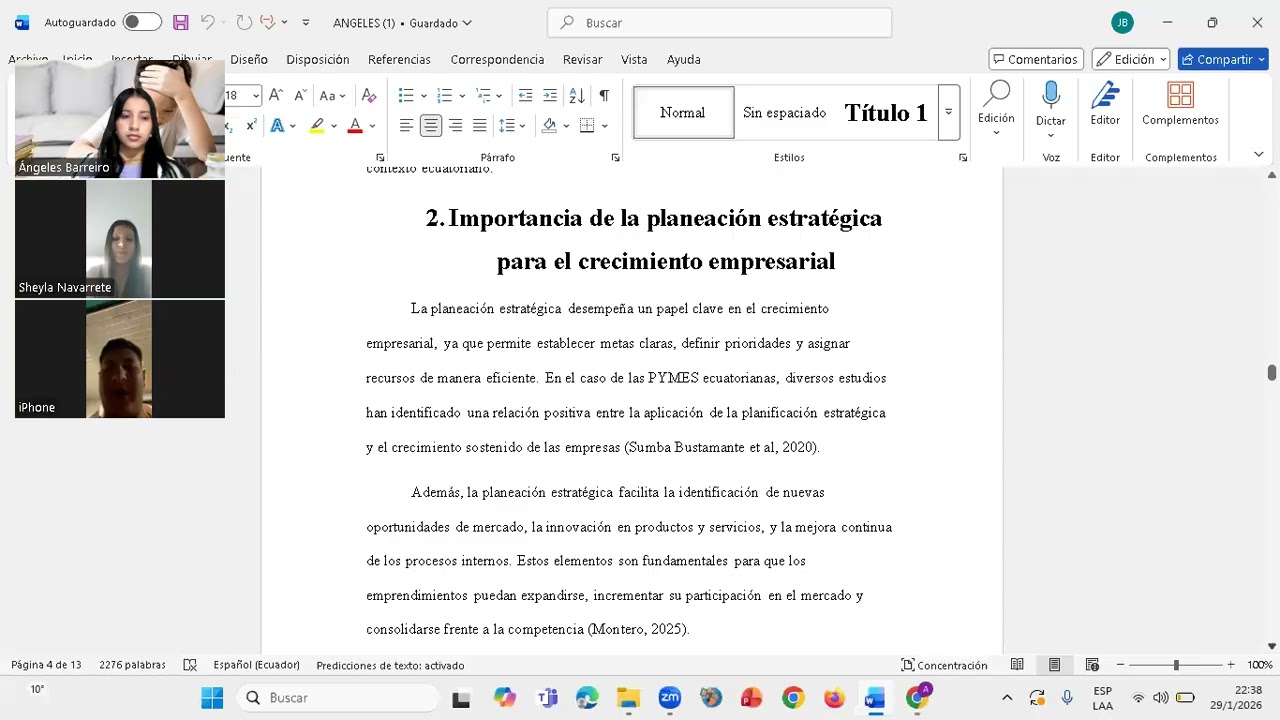Apply the Título 1 style

pyautogui.click(x=886, y=112)
